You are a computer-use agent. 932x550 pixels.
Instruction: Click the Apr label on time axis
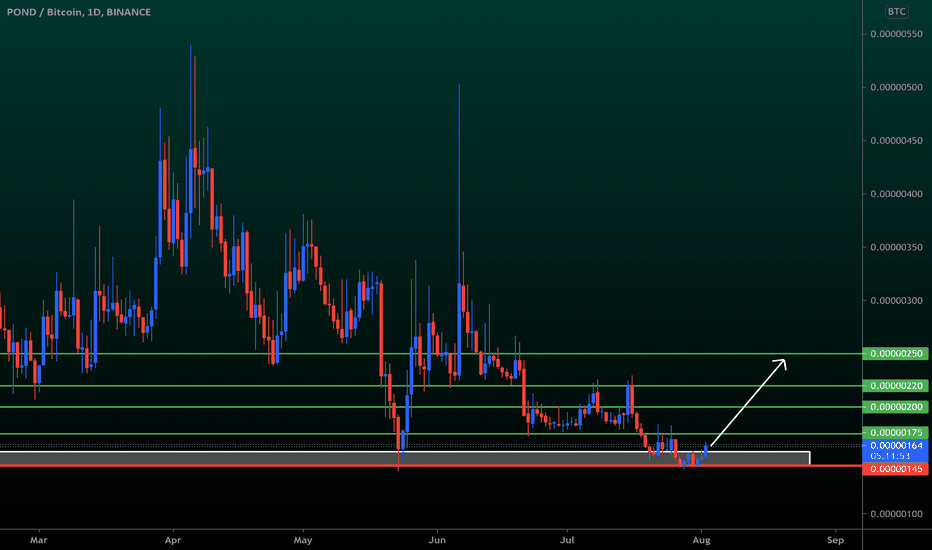(173, 540)
